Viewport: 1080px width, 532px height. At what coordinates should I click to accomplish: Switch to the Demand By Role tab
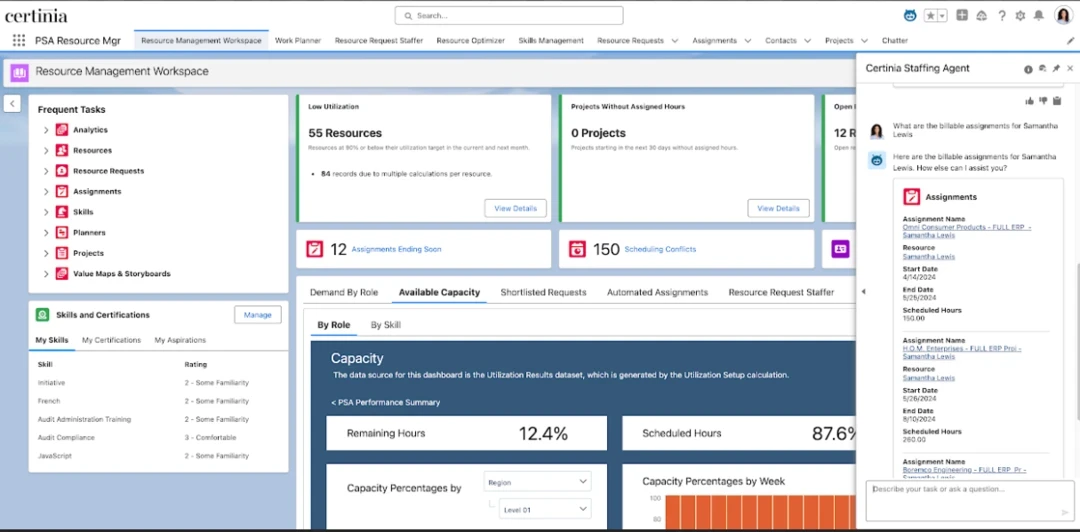coord(343,293)
